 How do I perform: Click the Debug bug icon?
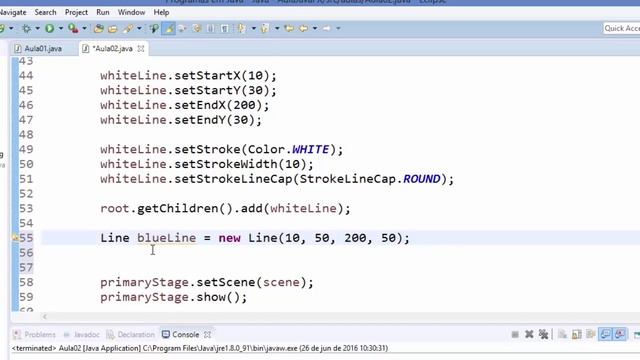click(x=27, y=29)
